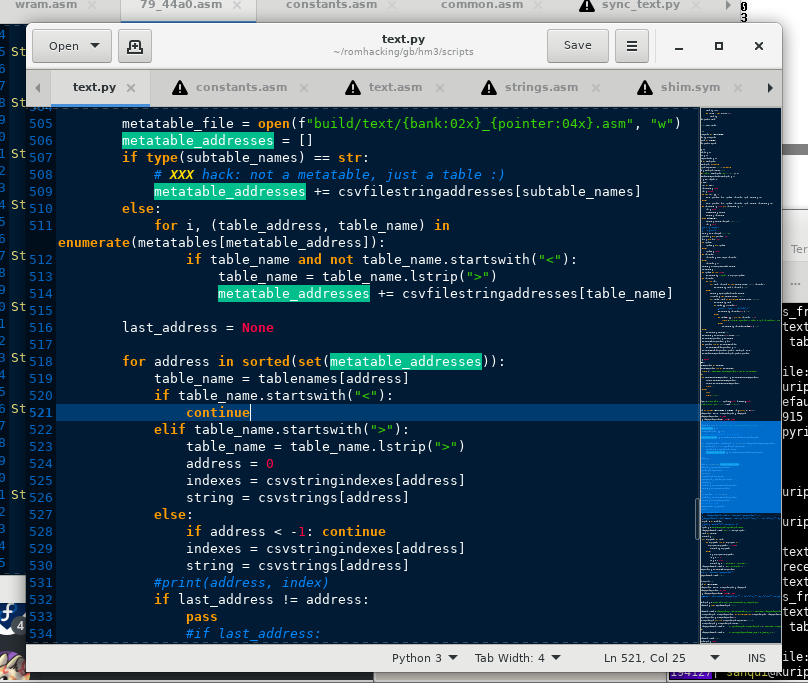This screenshot has width=808, height=683.
Task: Switch to the shim.sym tab
Action: (691, 87)
